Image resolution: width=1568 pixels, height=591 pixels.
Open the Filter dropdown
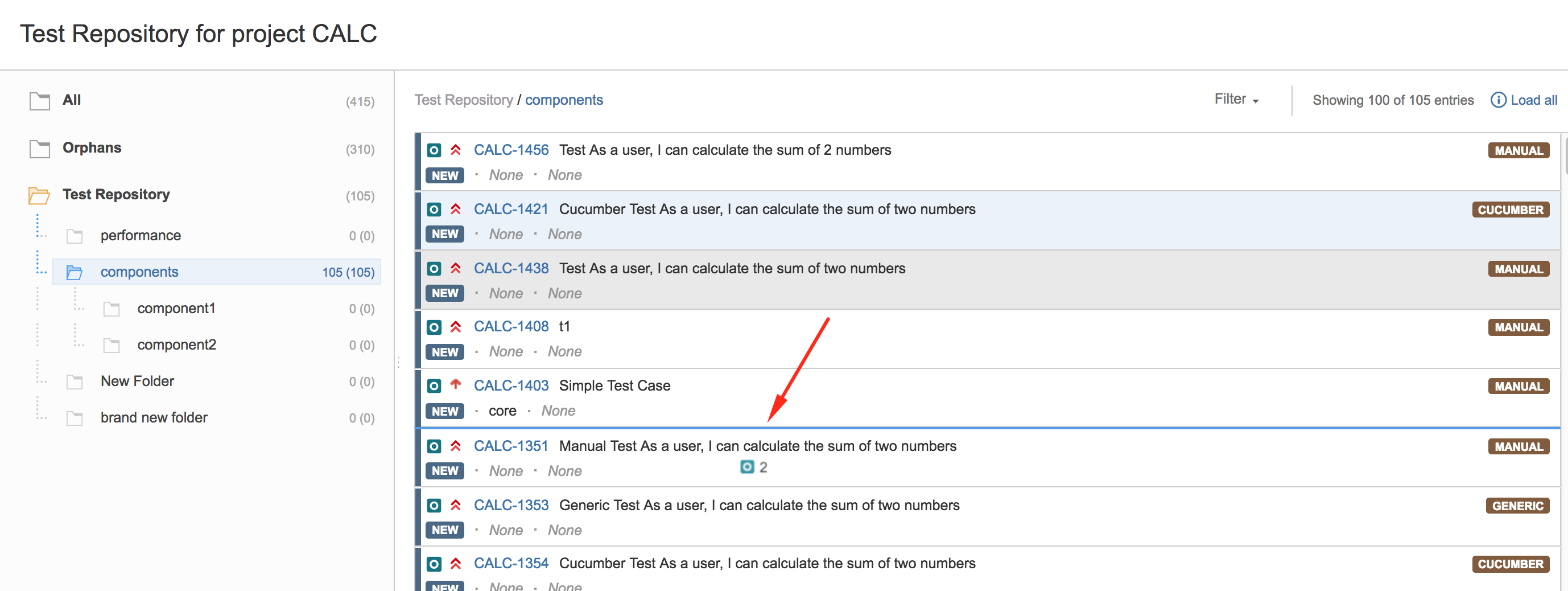click(1236, 99)
